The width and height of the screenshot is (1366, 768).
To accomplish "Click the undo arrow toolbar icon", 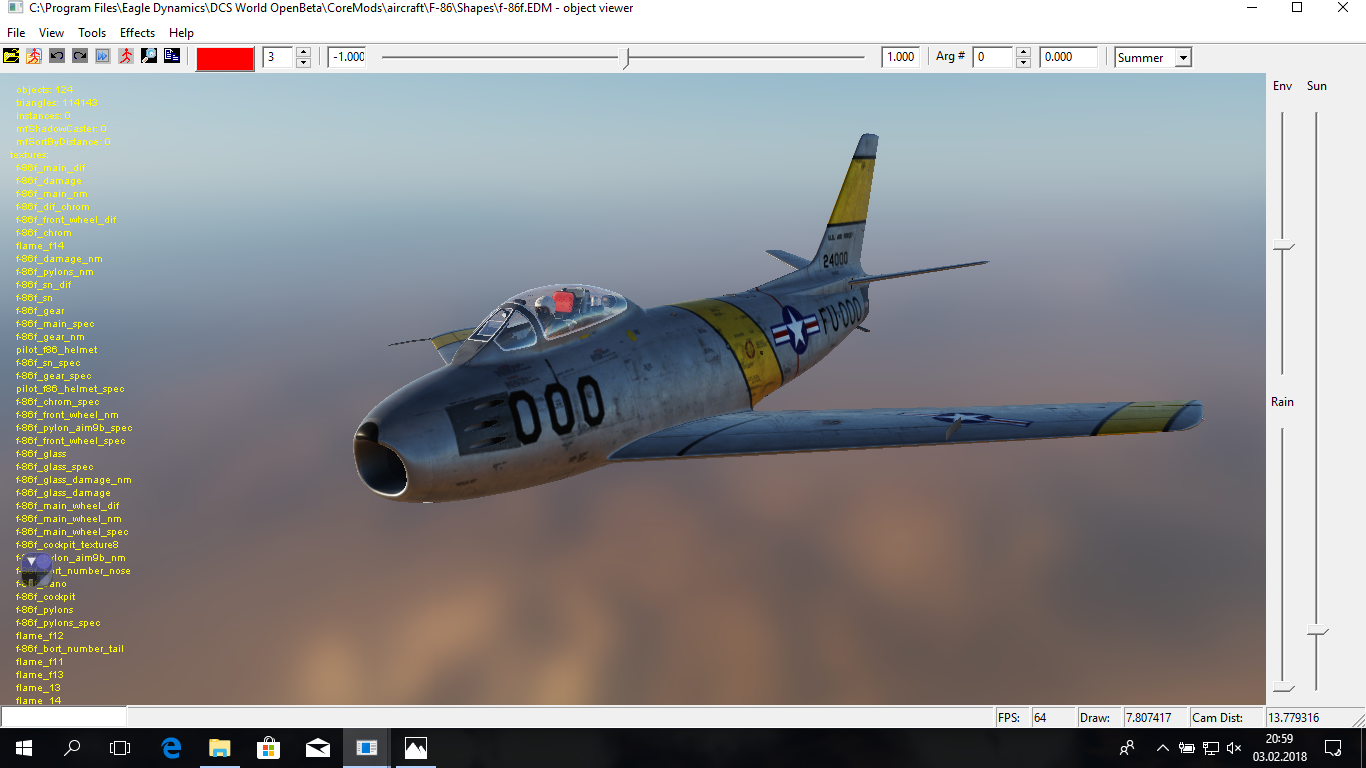I will [57, 57].
